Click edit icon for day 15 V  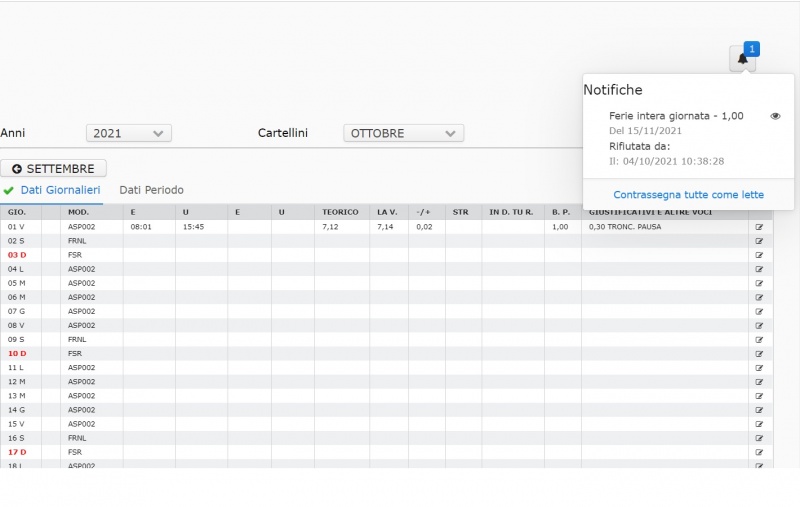tap(759, 424)
